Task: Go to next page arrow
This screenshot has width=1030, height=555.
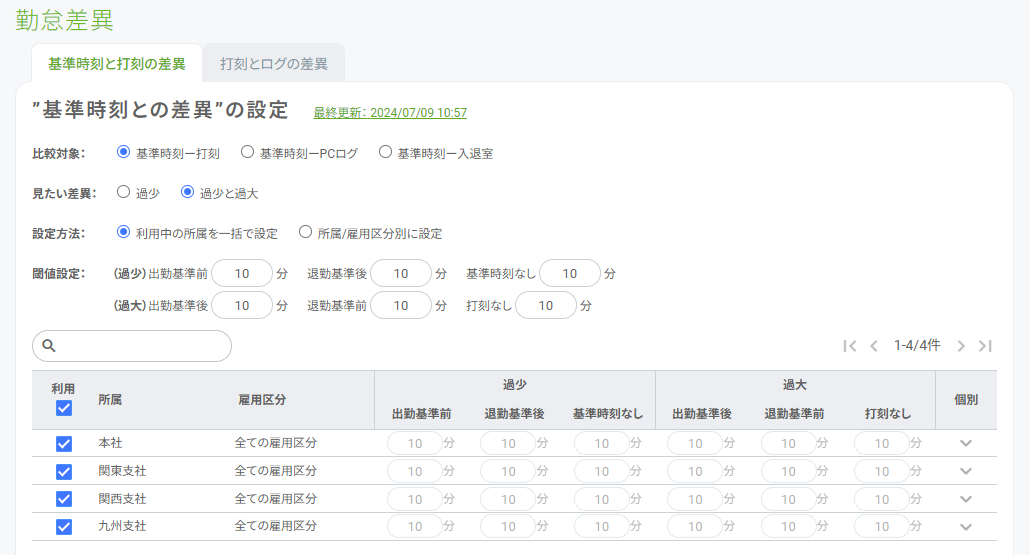Action: tap(961, 346)
